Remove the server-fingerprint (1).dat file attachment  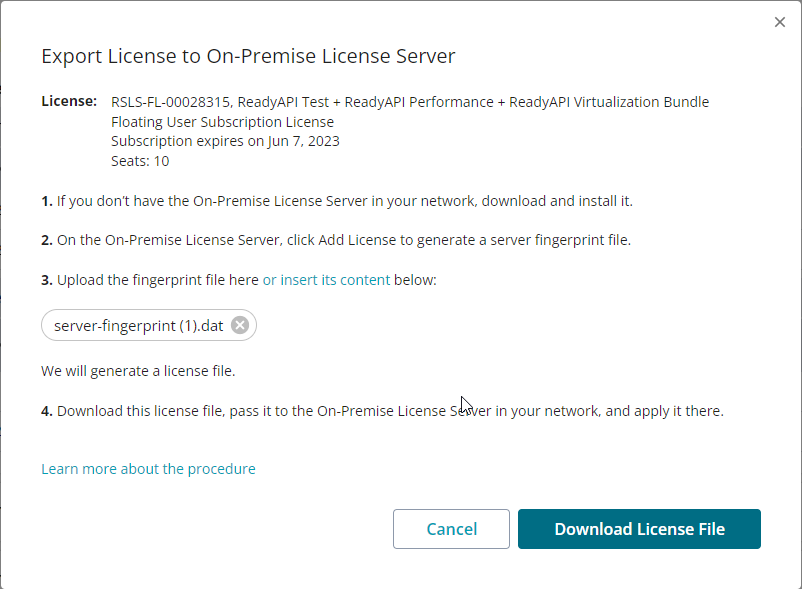coord(239,324)
